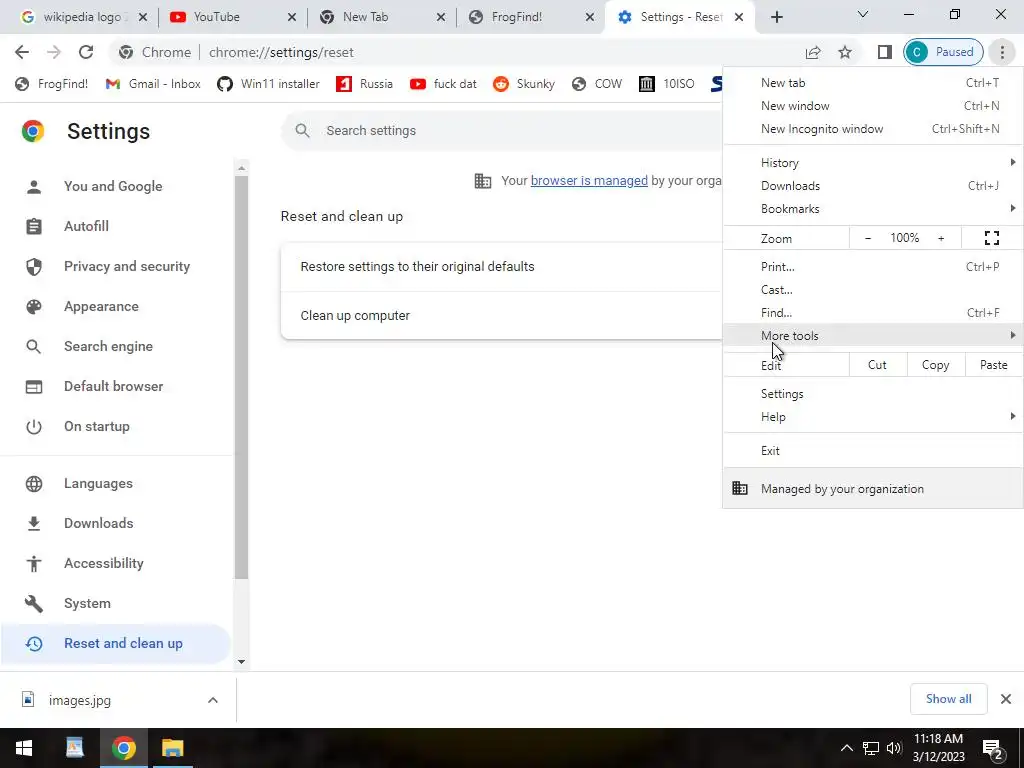Expand the More tools submenu
Screen dimensions: 1024x768
point(873,336)
